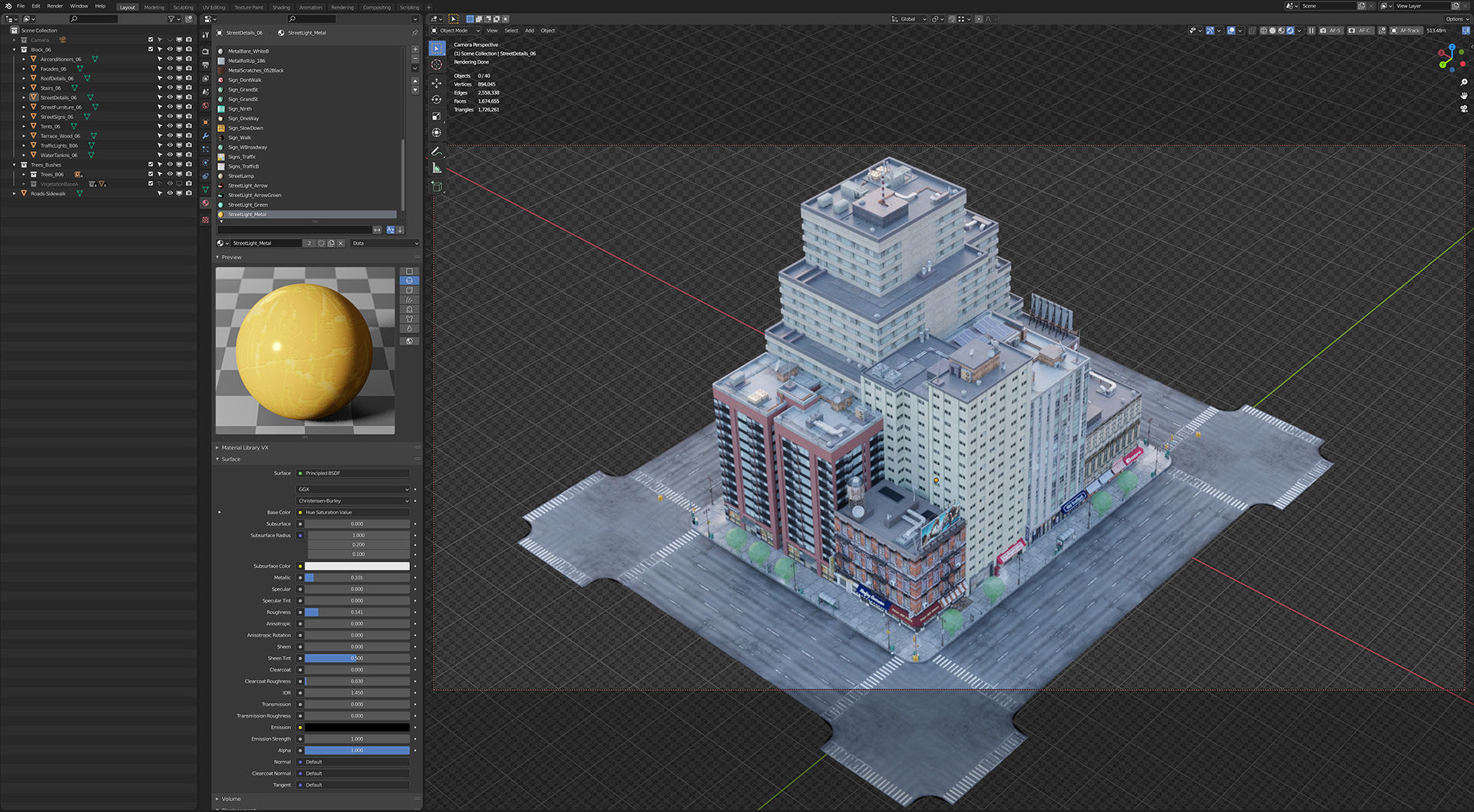Open the Texture properties checker tab
Viewport: 1474px width, 812px height.
[x=205, y=220]
